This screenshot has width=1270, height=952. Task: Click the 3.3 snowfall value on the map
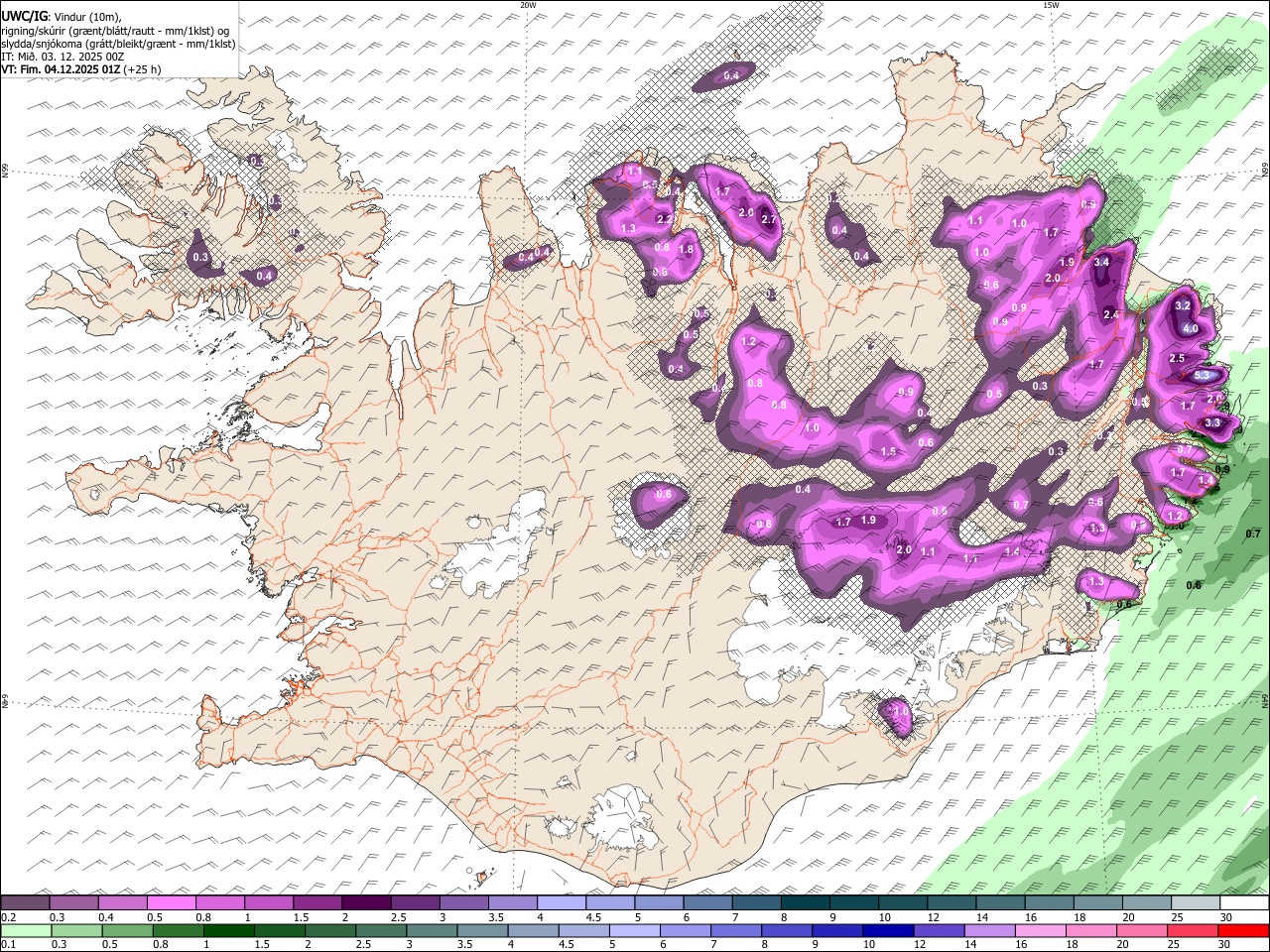point(1212,423)
